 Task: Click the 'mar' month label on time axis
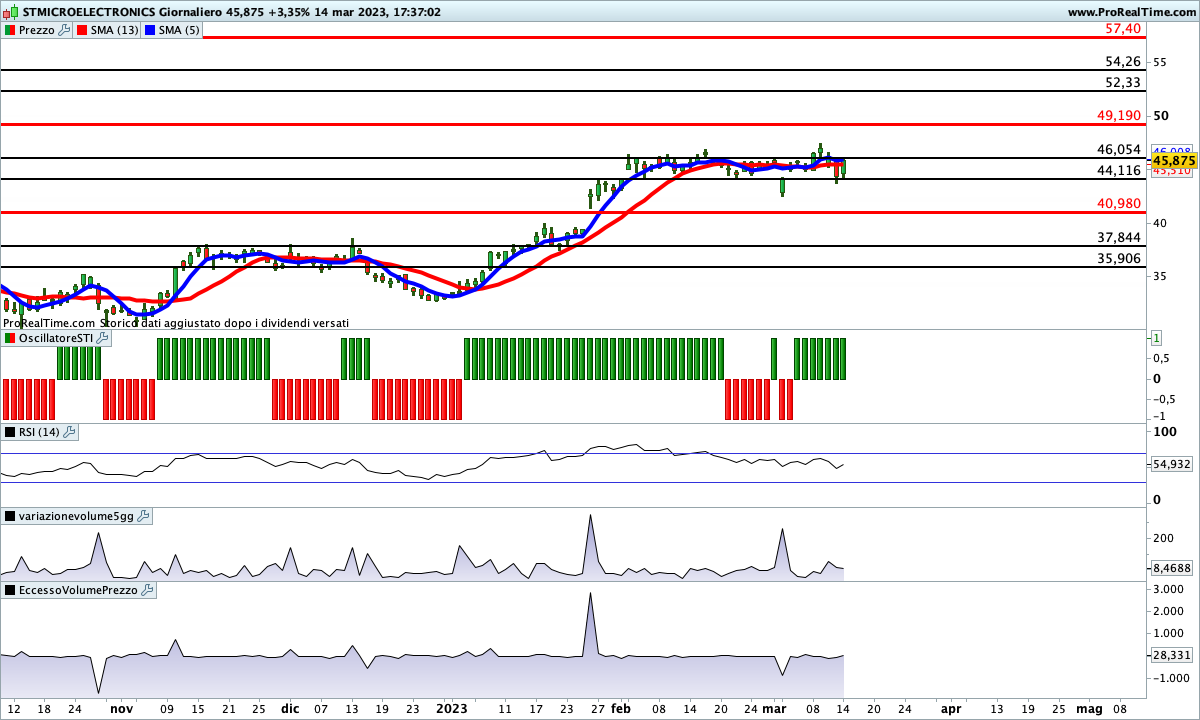[x=775, y=708]
